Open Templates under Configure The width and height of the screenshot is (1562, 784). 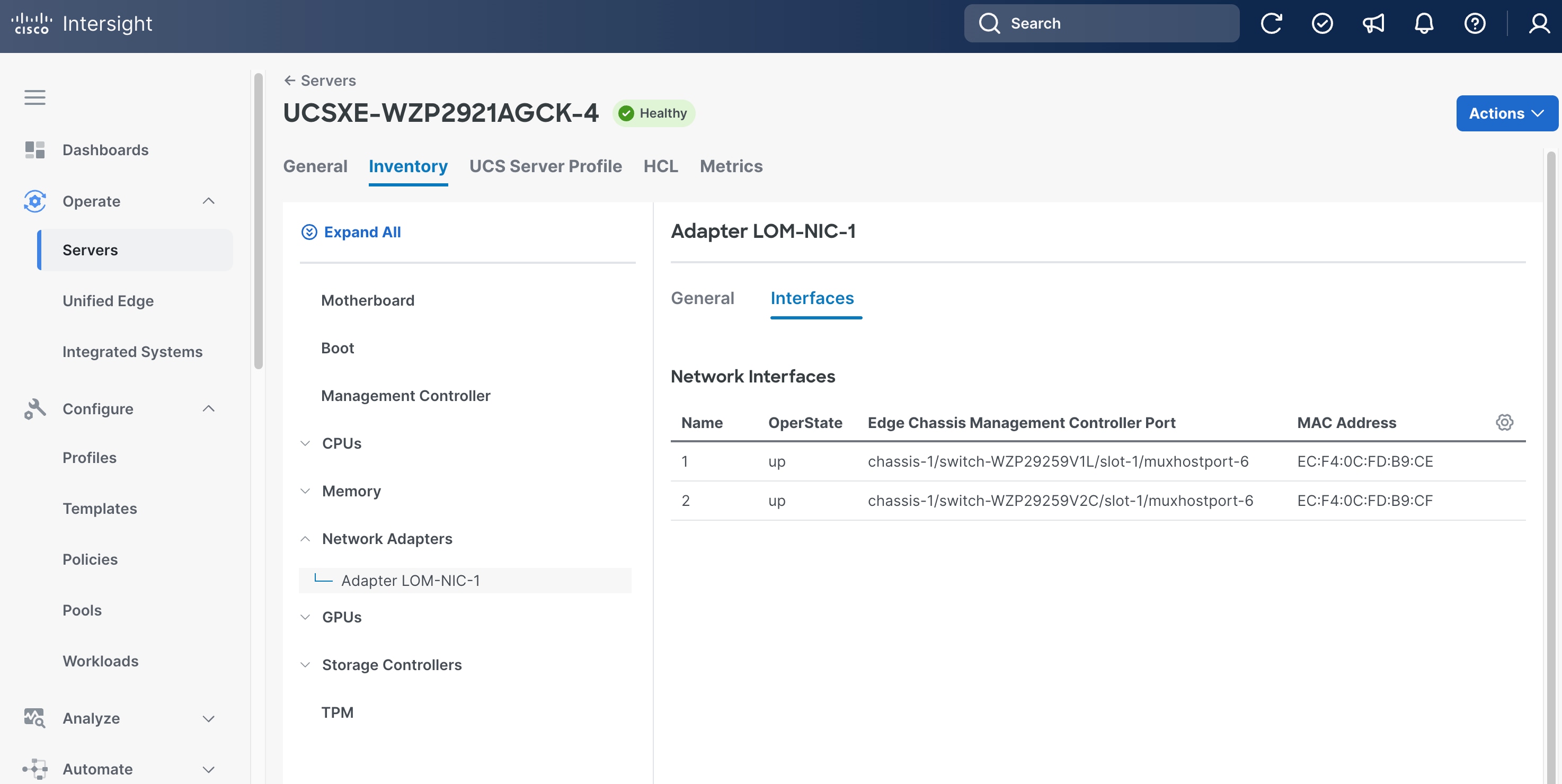click(100, 509)
